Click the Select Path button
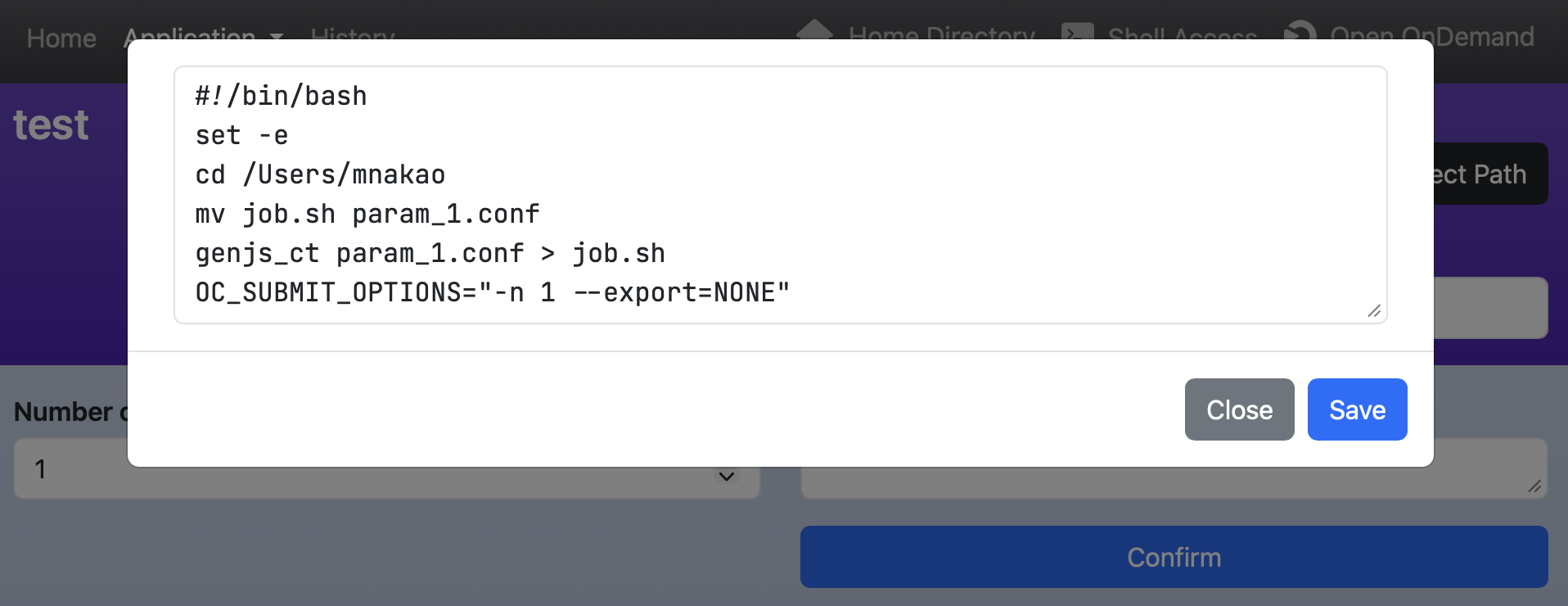1568x606 pixels. tap(1489, 174)
